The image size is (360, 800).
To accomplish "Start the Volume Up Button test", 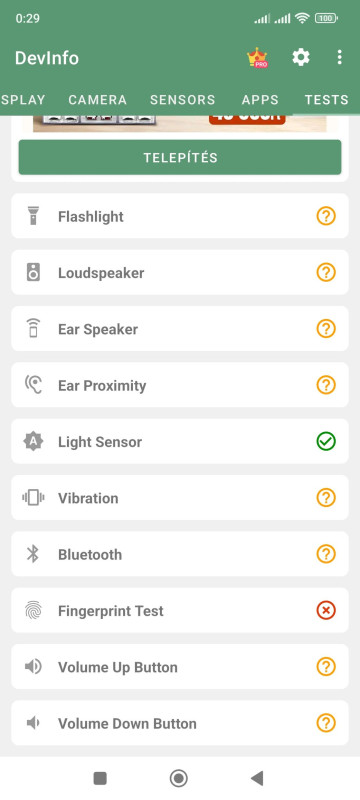I will pyautogui.click(x=180, y=666).
